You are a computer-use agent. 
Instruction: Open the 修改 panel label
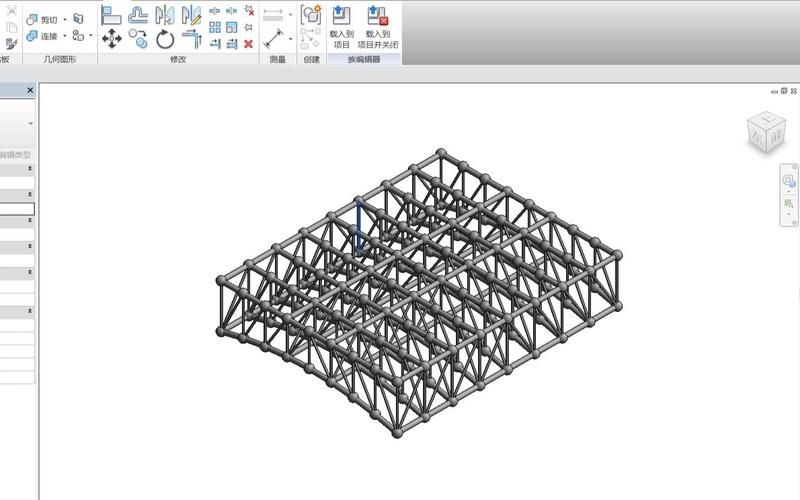pos(178,60)
